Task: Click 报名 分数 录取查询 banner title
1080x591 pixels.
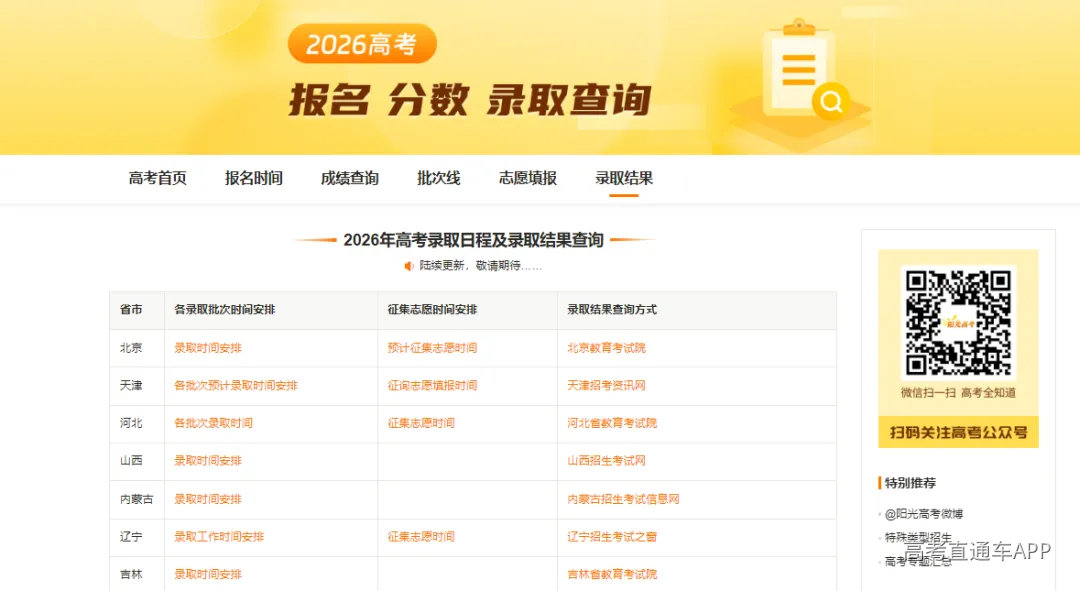Action: click(x=470, y=100)
